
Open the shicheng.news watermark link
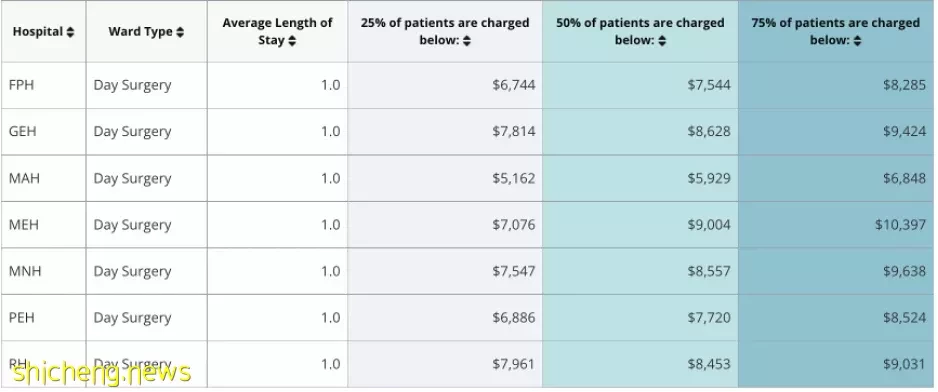point(101,372)
